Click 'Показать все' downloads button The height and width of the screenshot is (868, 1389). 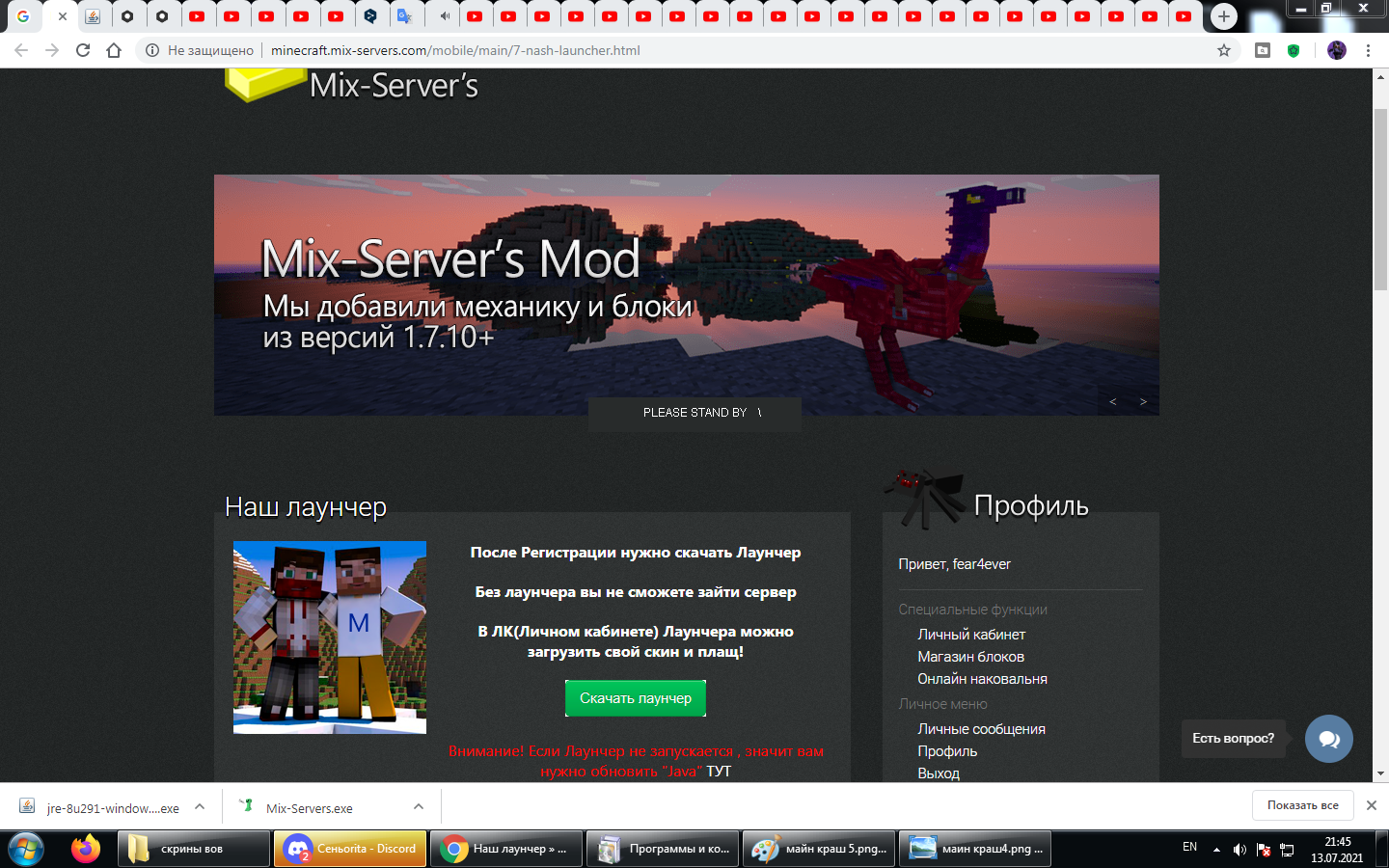1303,805
